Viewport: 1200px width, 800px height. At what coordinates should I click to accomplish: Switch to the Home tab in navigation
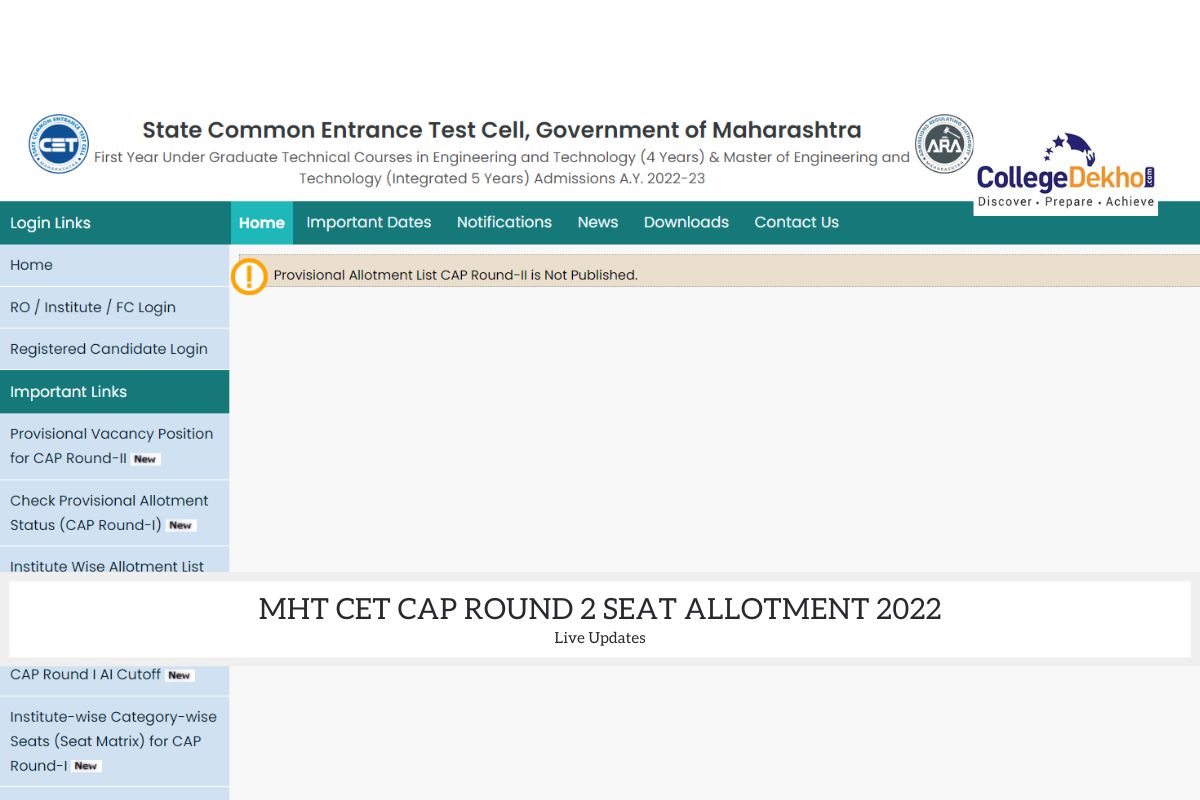coord(261,222)
